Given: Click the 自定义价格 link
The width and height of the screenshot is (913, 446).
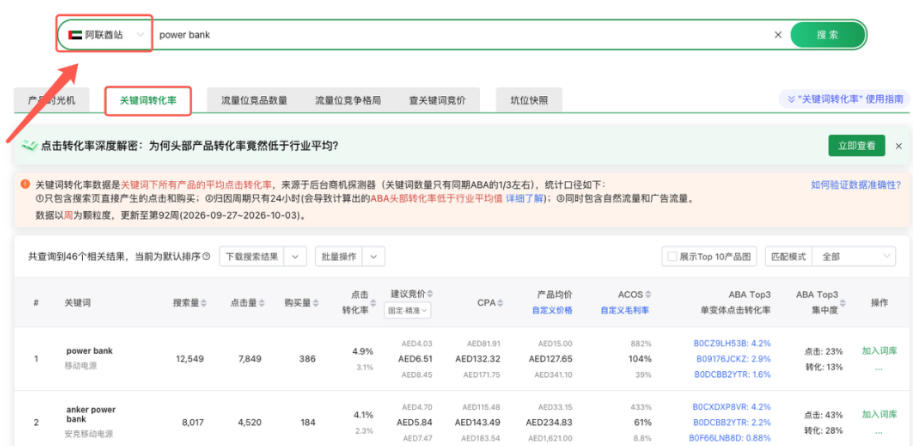Looking at the screenshot, I should [552, 310].
